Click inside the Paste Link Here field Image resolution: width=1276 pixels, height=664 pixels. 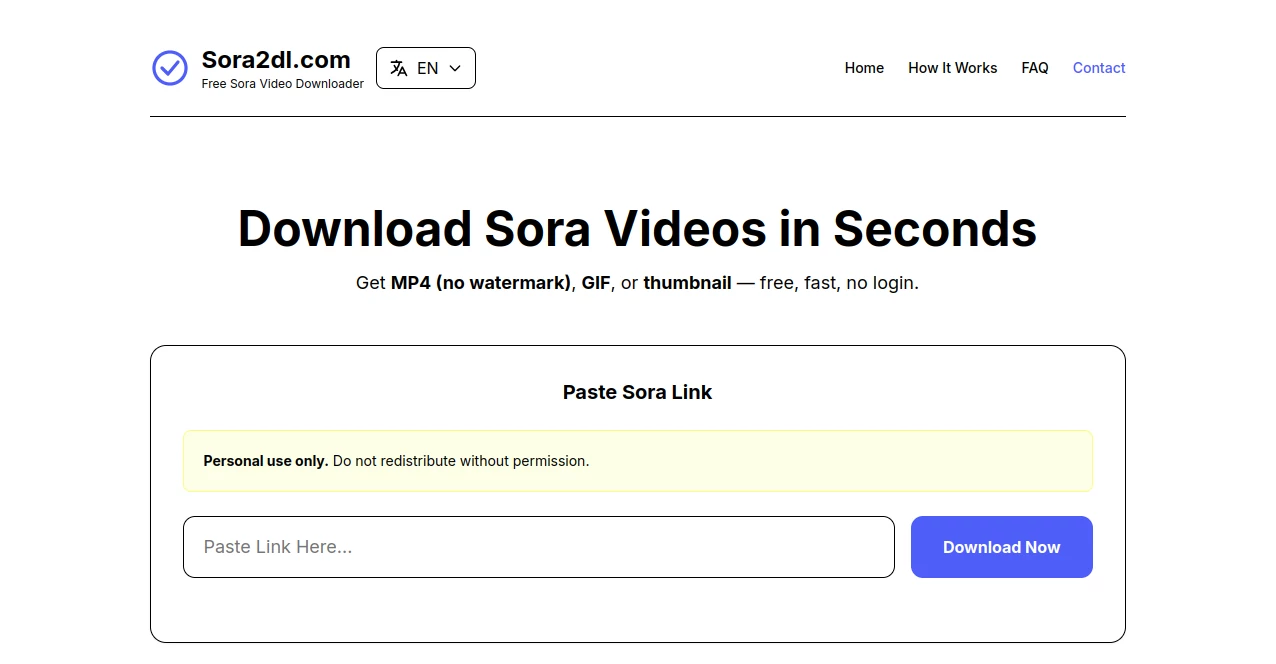[x=538, y=547]
